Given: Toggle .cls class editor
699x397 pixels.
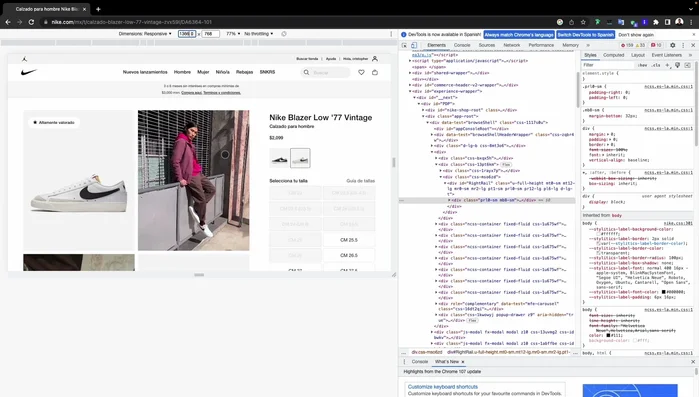Looking at the screenshot, I should [656, 65].
